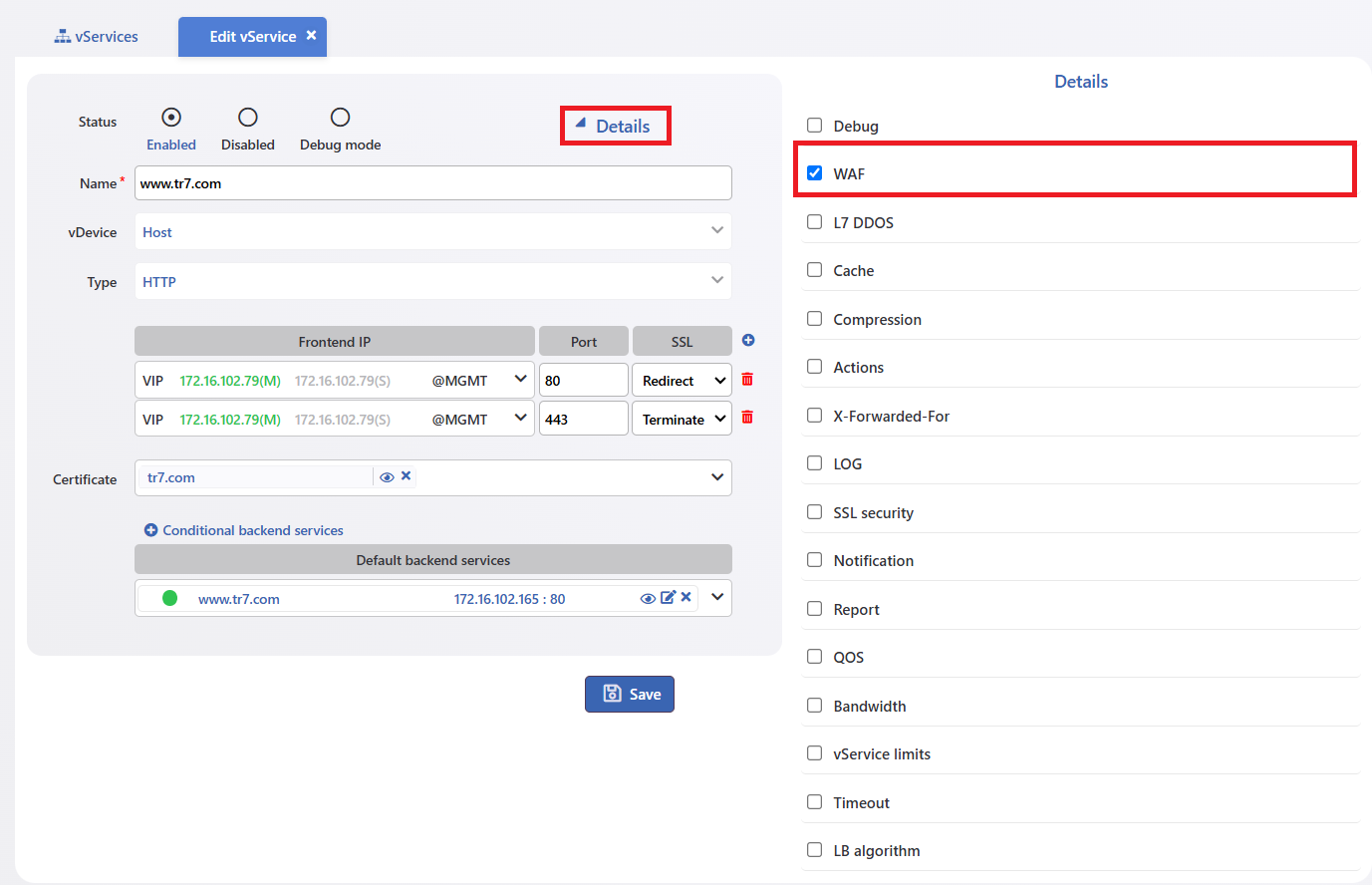This screenshot has height=885, width=1372.
Task: Delete the port 80 frontend row
Action: coord(747,380)
